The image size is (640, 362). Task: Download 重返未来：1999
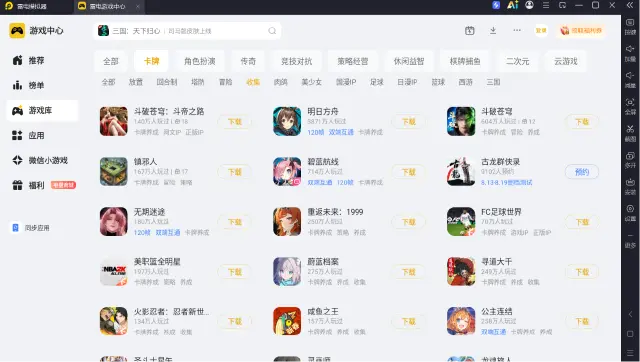tap(409, 222)
